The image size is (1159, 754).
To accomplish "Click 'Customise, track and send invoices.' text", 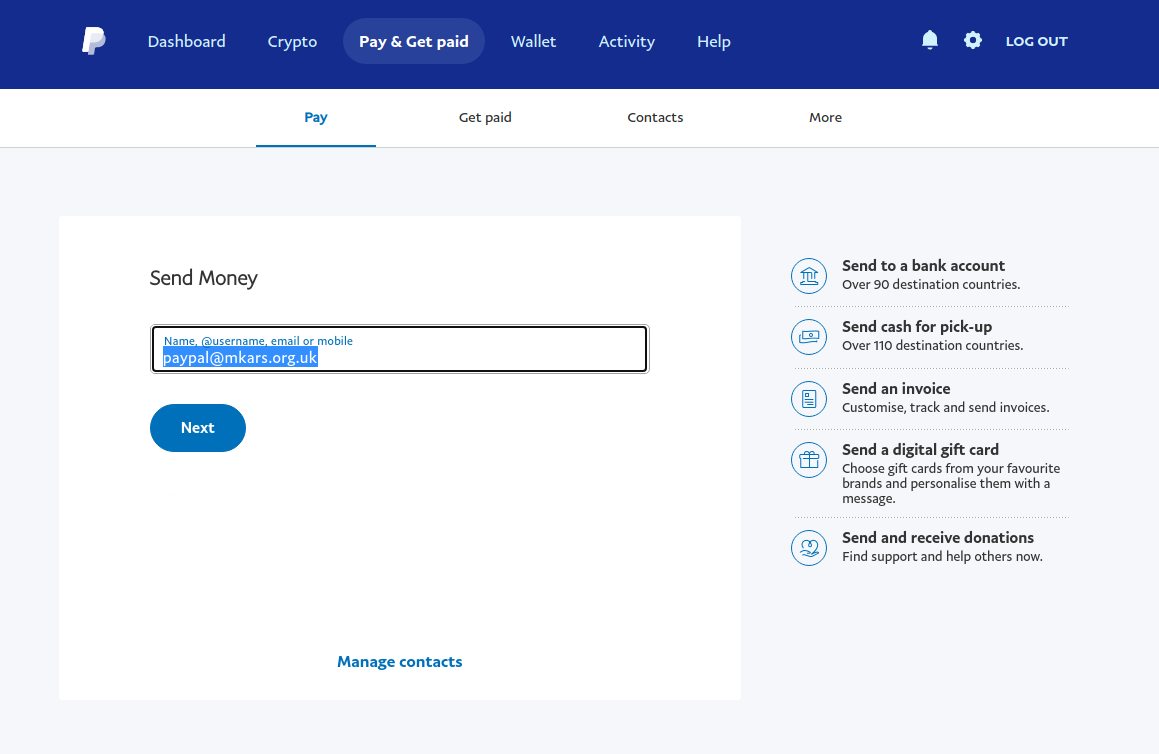I will click(945, 407).
